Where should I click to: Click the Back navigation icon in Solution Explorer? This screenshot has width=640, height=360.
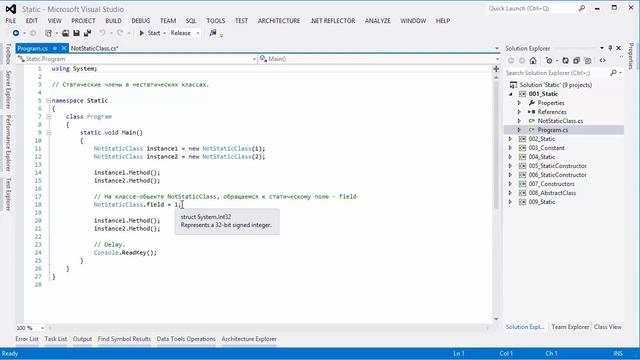511,61
